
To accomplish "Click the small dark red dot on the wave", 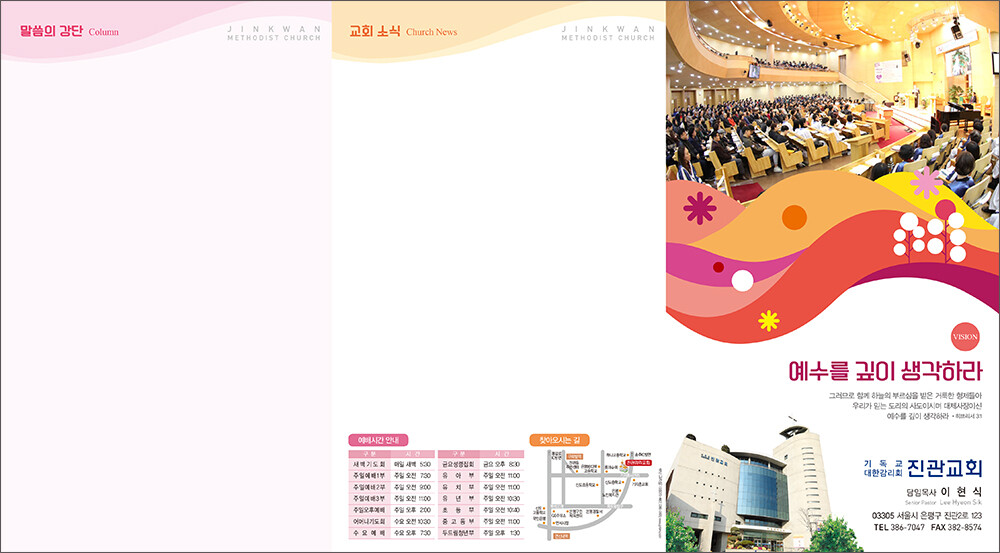I will click(x=718, y=267).
